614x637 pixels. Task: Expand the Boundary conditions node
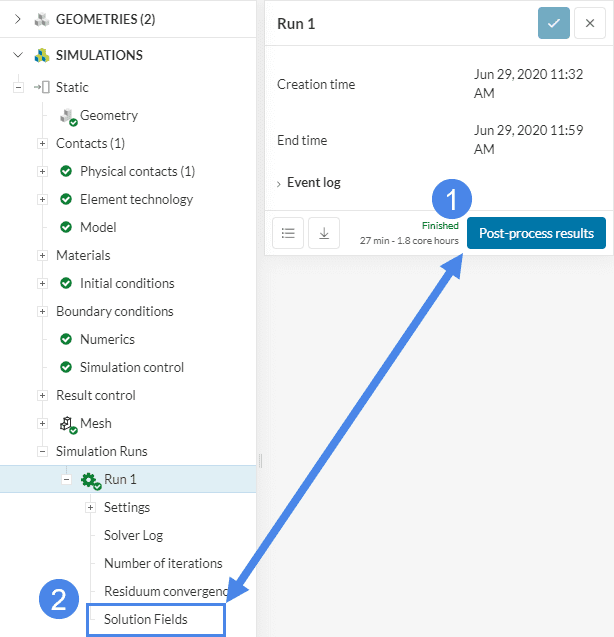coord(42,311)
